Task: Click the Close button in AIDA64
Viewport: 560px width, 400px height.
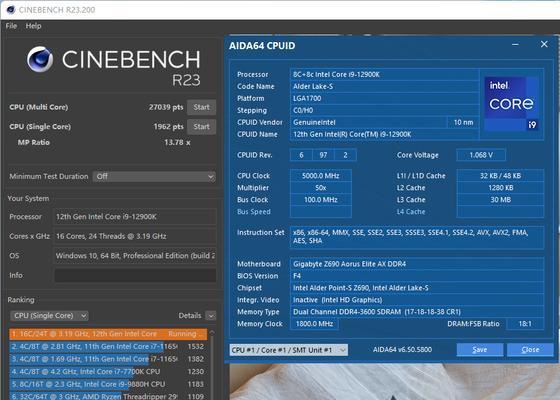Action: click(530, 350)
